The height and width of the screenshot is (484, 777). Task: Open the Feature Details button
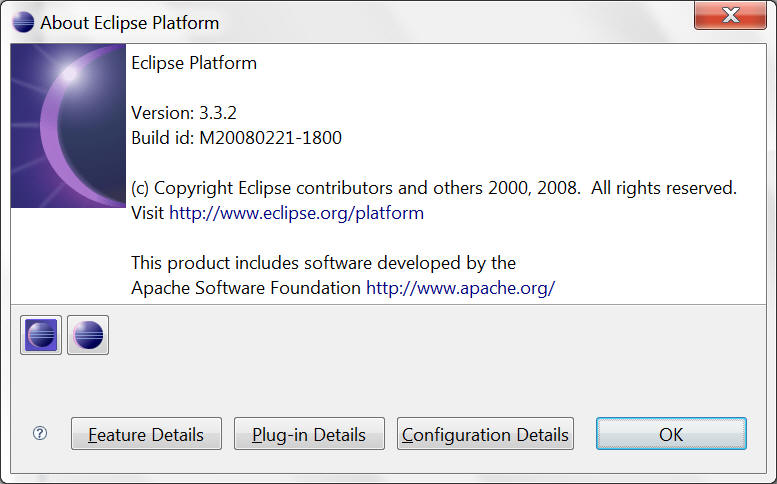coord(146,434)
